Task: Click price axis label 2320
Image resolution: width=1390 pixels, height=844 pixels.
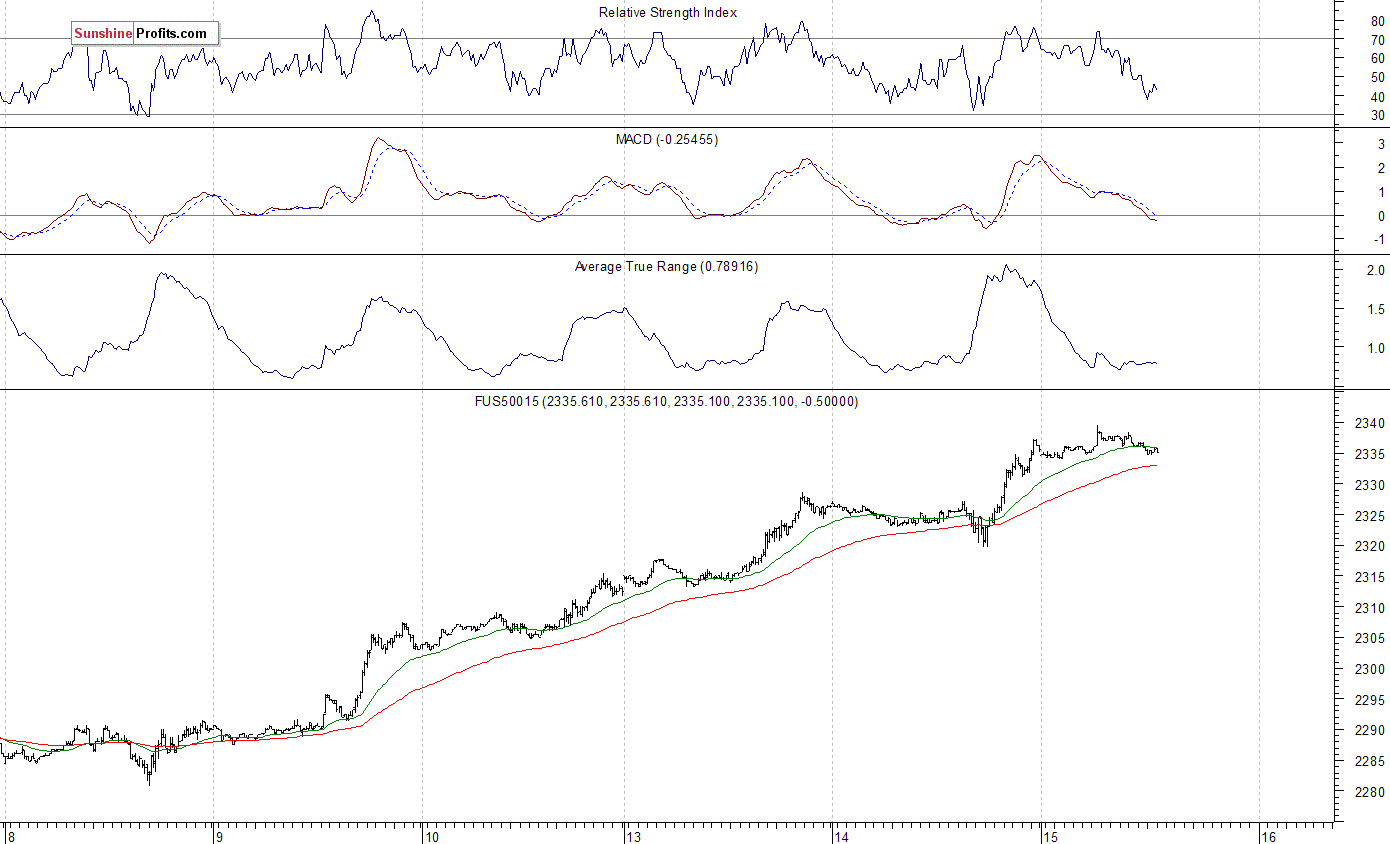Action: pyautogui.click(x=1370, y=547)
